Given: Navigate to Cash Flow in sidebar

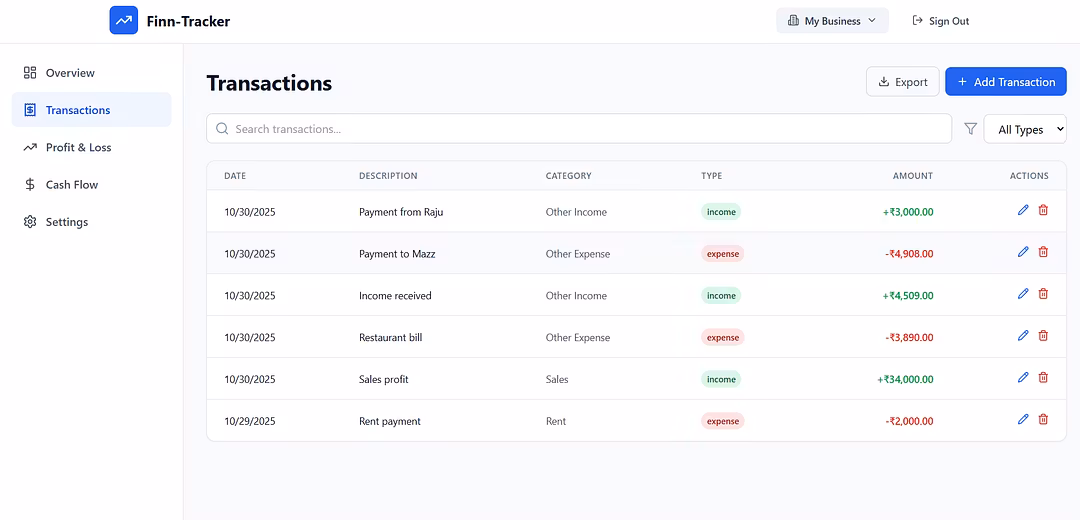Looking at the screenshot, I should [71, 185].
